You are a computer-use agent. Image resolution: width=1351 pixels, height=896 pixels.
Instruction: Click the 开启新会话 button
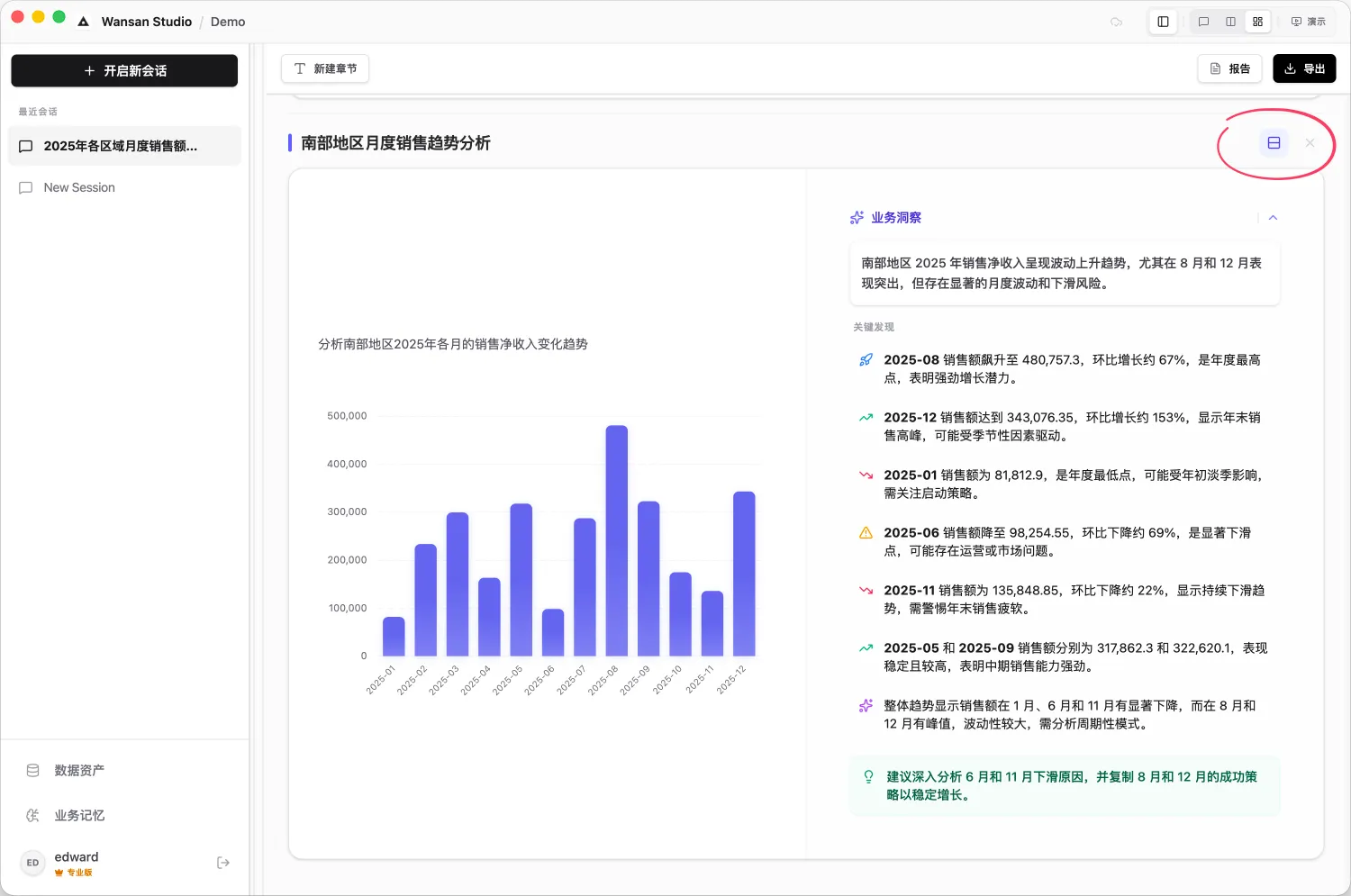coord(123,70)
